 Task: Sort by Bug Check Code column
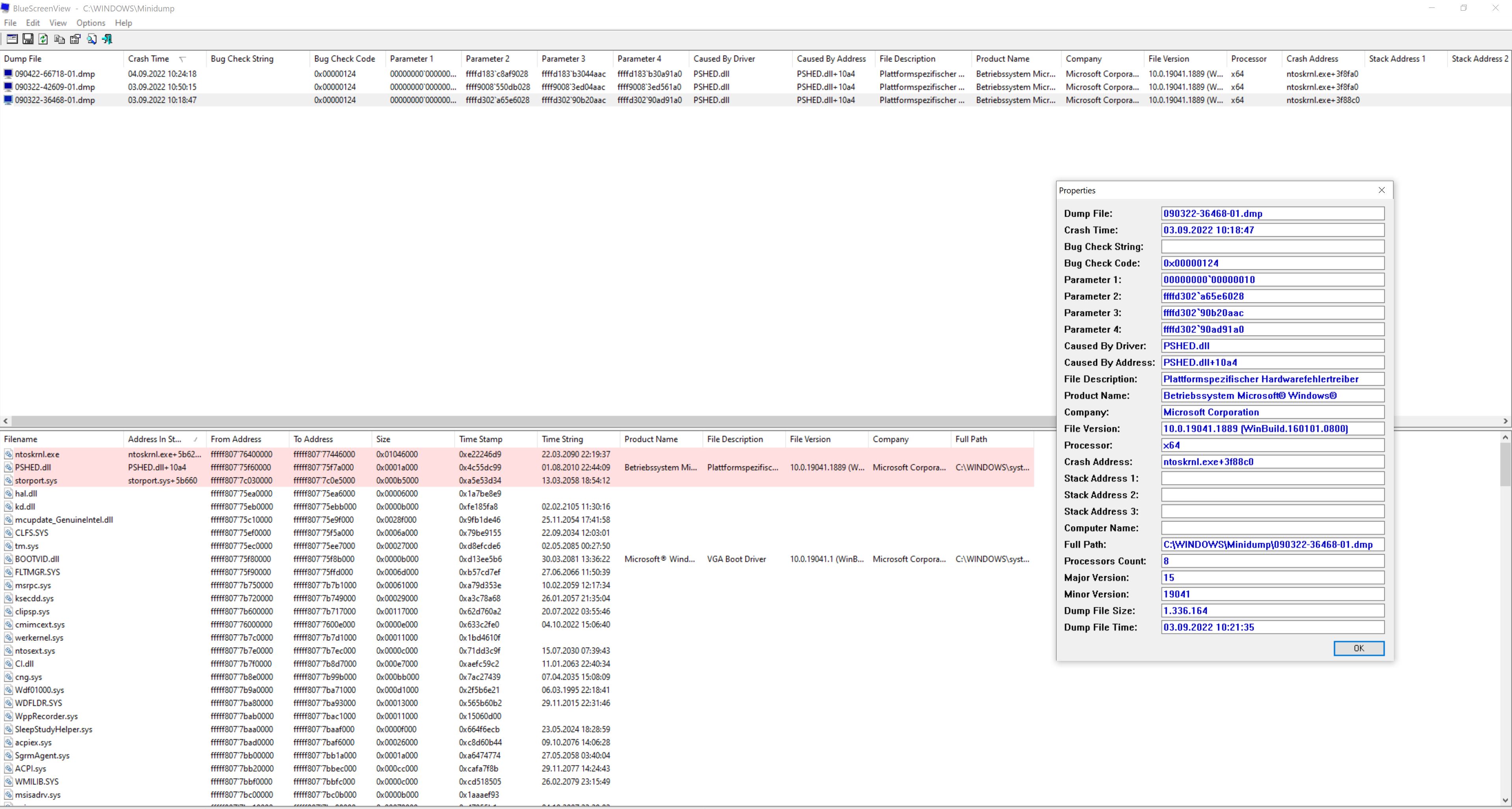(344, 59)
